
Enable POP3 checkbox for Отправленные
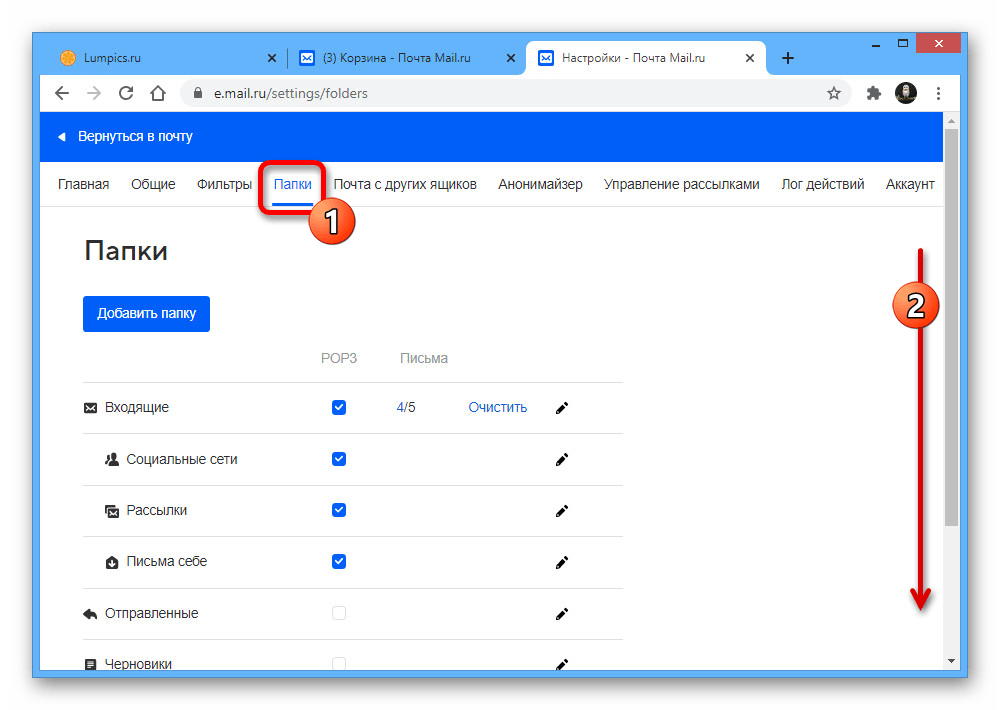tap(339, 613)
